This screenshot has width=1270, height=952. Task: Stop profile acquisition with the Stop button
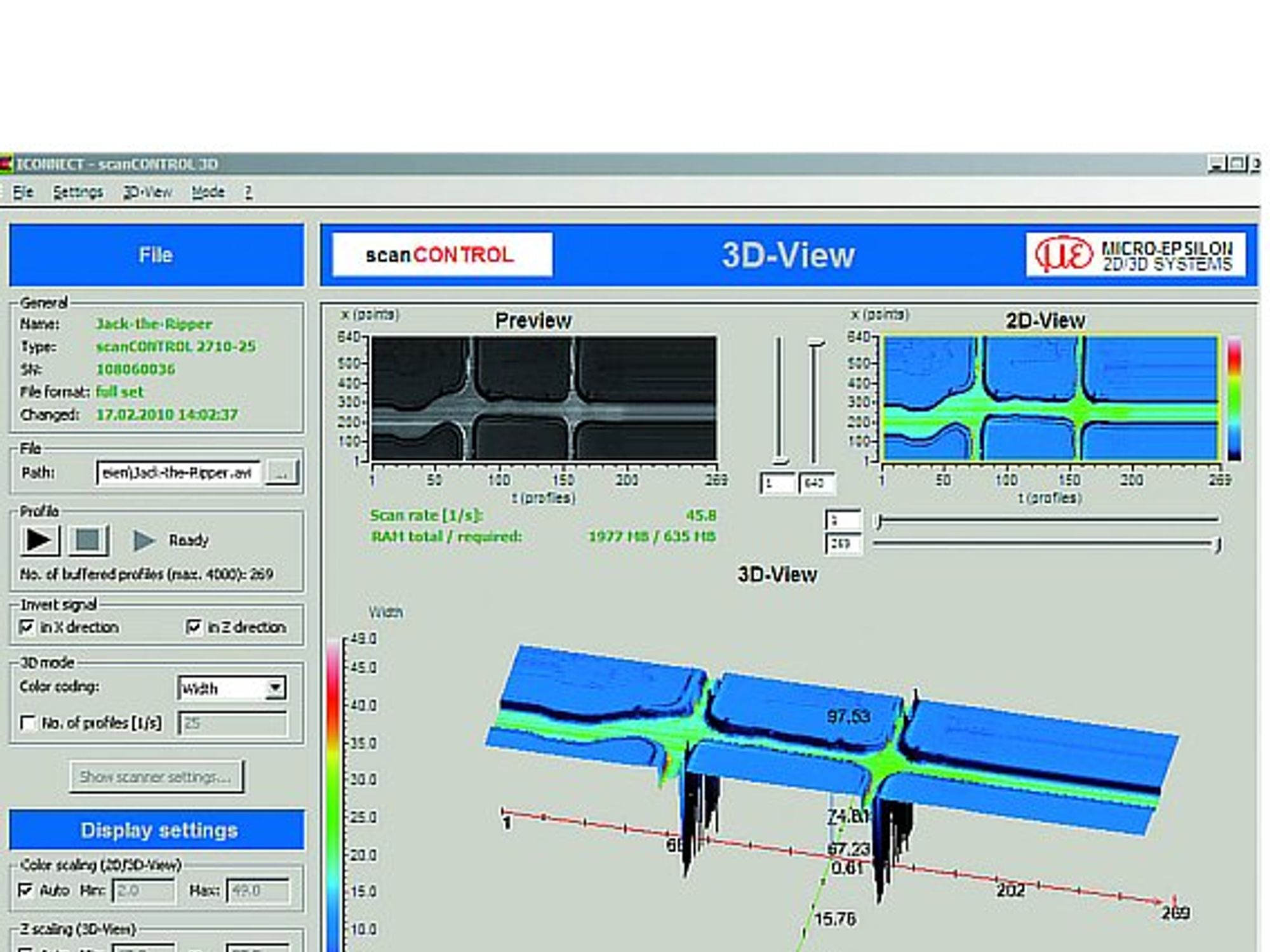coord(88,540)
